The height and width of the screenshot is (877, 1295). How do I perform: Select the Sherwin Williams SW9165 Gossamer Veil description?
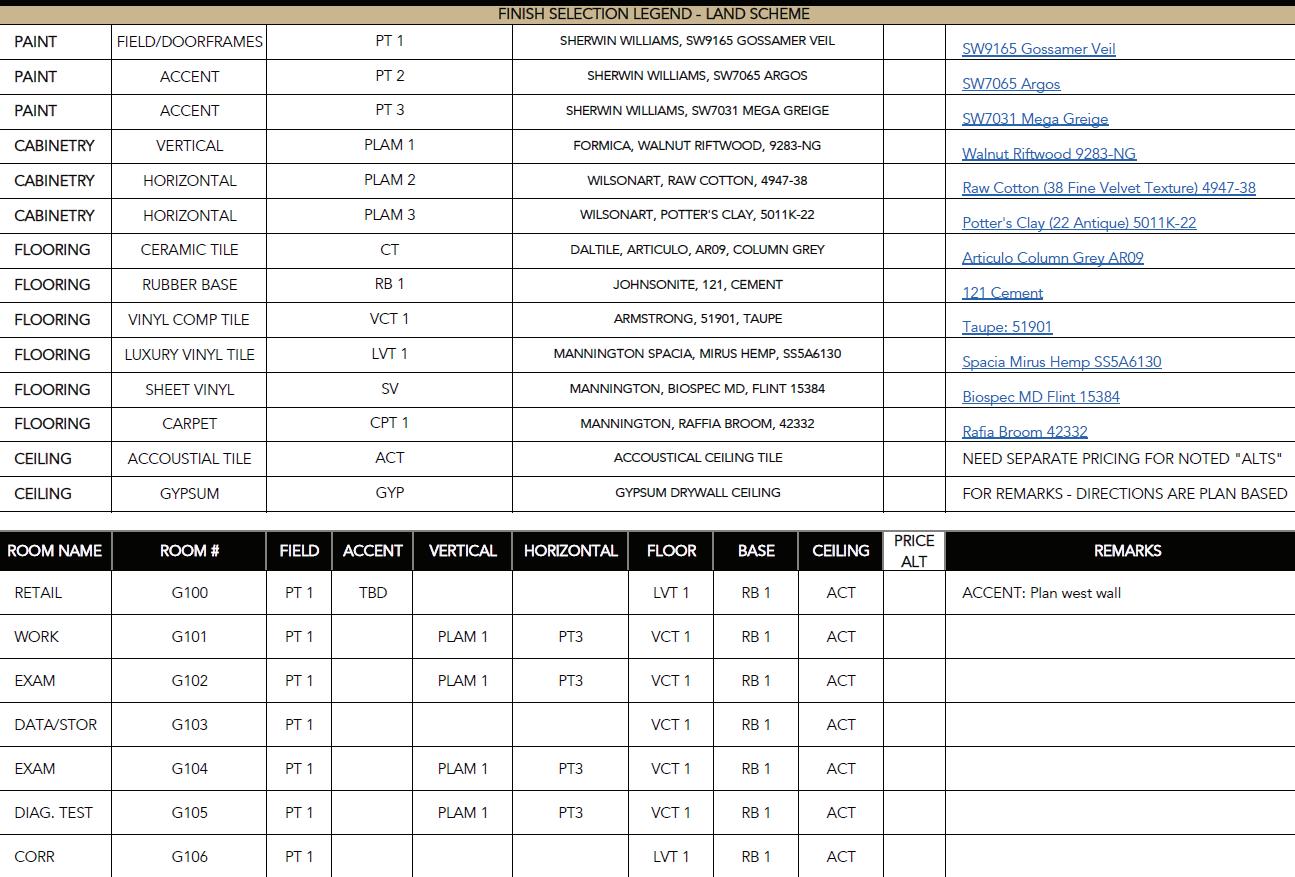click(697, 41)
